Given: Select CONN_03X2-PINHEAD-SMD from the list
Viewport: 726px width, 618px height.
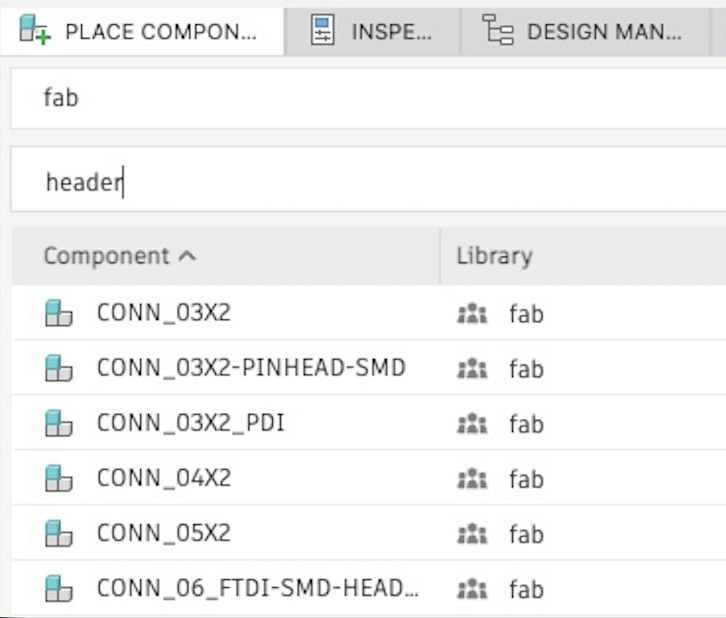Looking at the screenshot, I should click(x=250, y=369).
